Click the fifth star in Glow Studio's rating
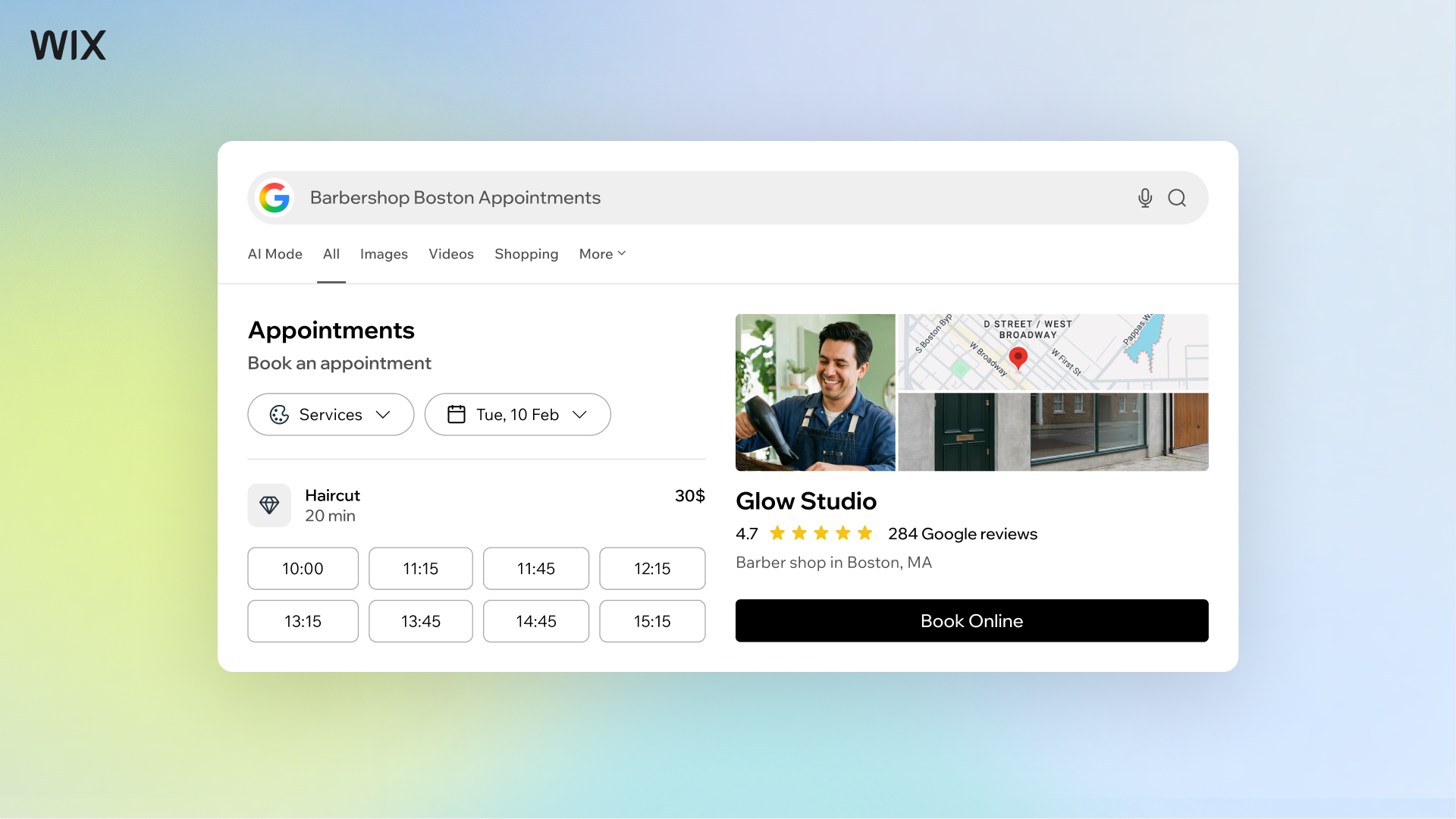1456x819 pixels. 865,533
